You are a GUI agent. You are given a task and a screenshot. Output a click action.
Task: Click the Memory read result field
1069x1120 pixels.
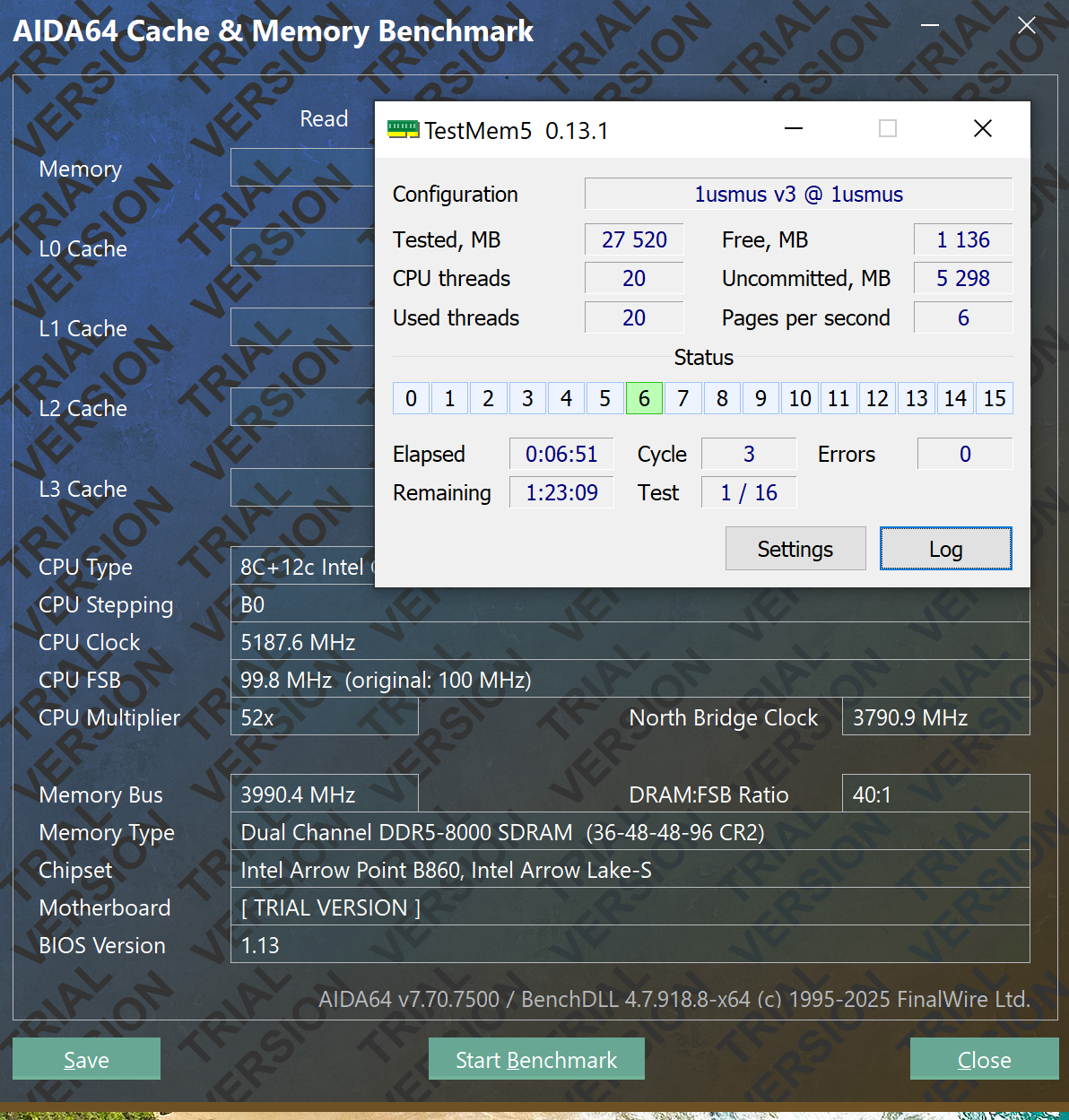(x=302, y=168)
